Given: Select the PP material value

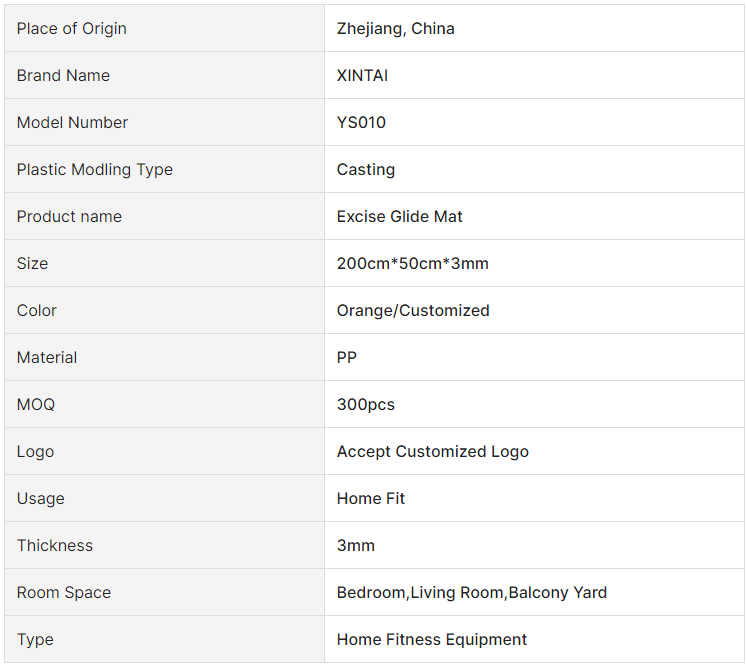Looking at the screenshot, I should (x=347, y=357).
